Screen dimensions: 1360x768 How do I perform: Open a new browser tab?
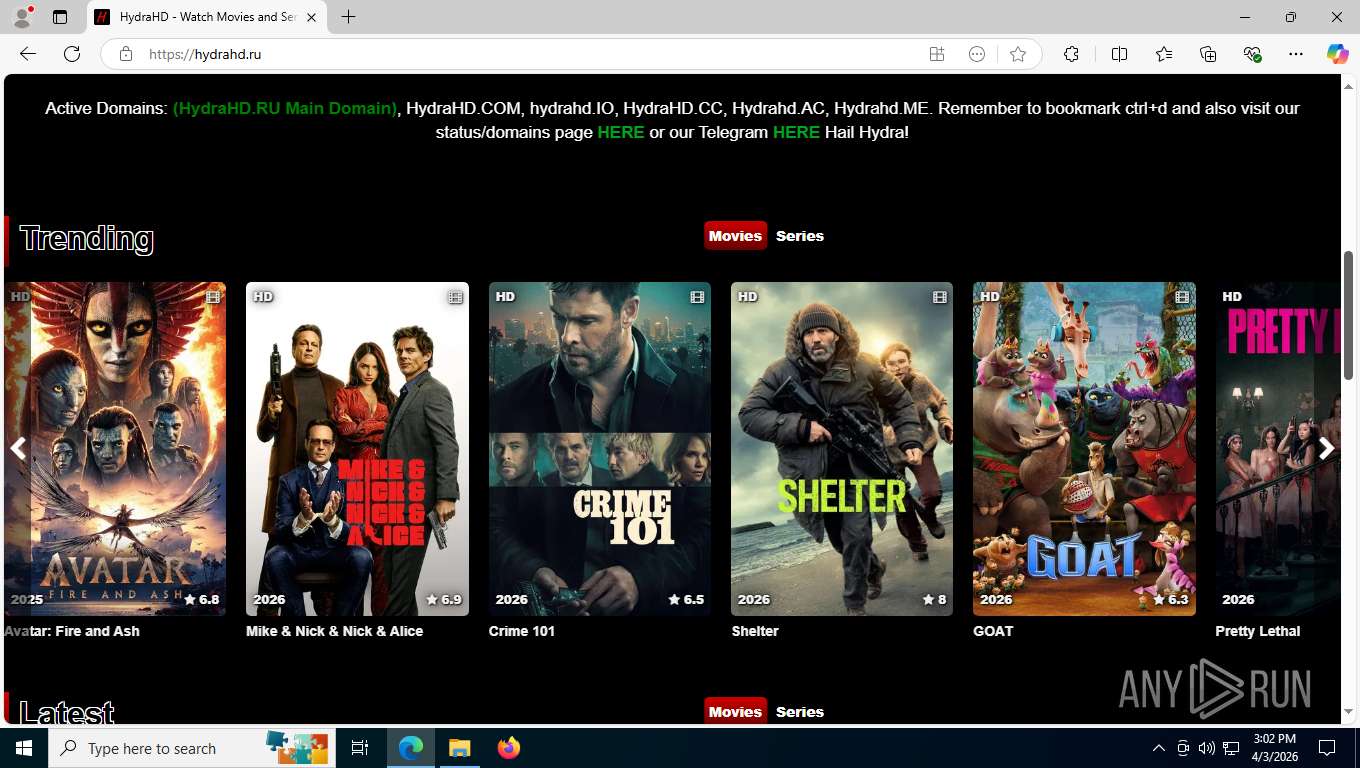(348, 17)
